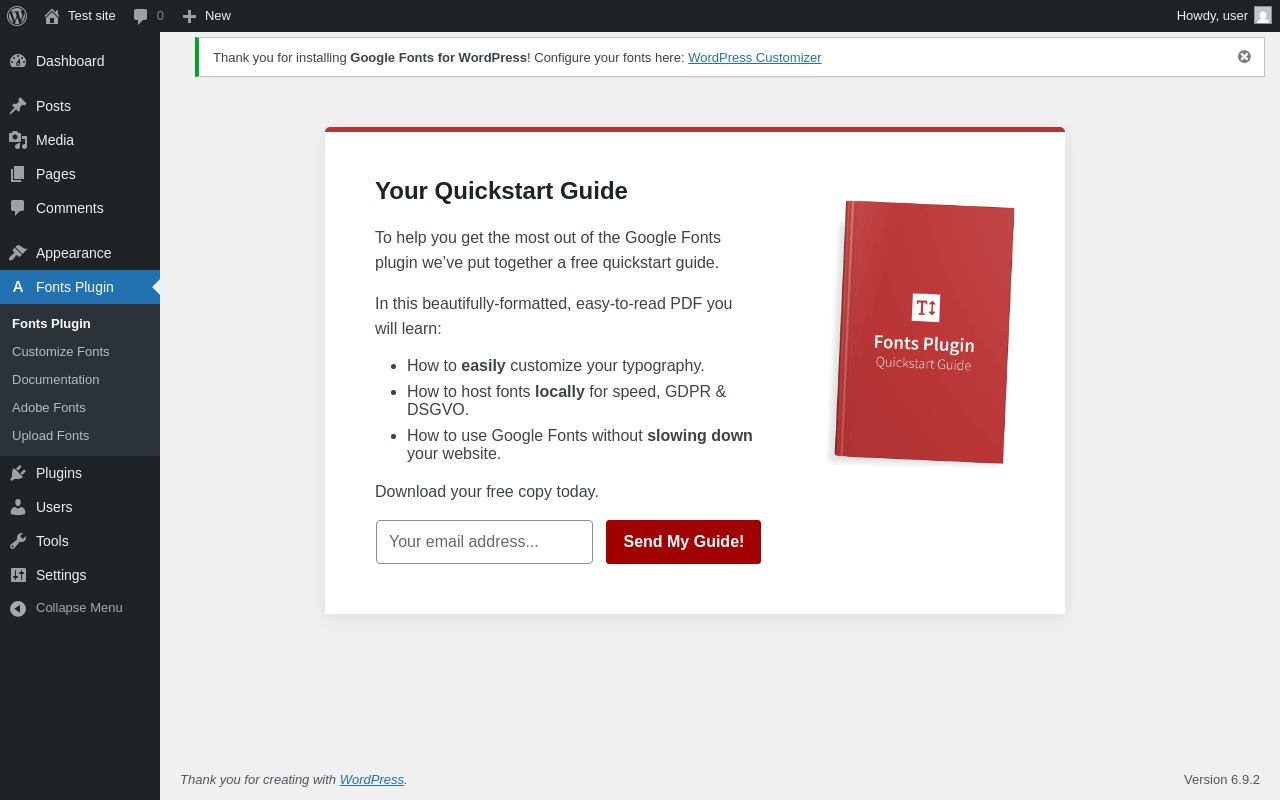
Task: Select Customize Fonts submenu item
Action: [61, 352]
